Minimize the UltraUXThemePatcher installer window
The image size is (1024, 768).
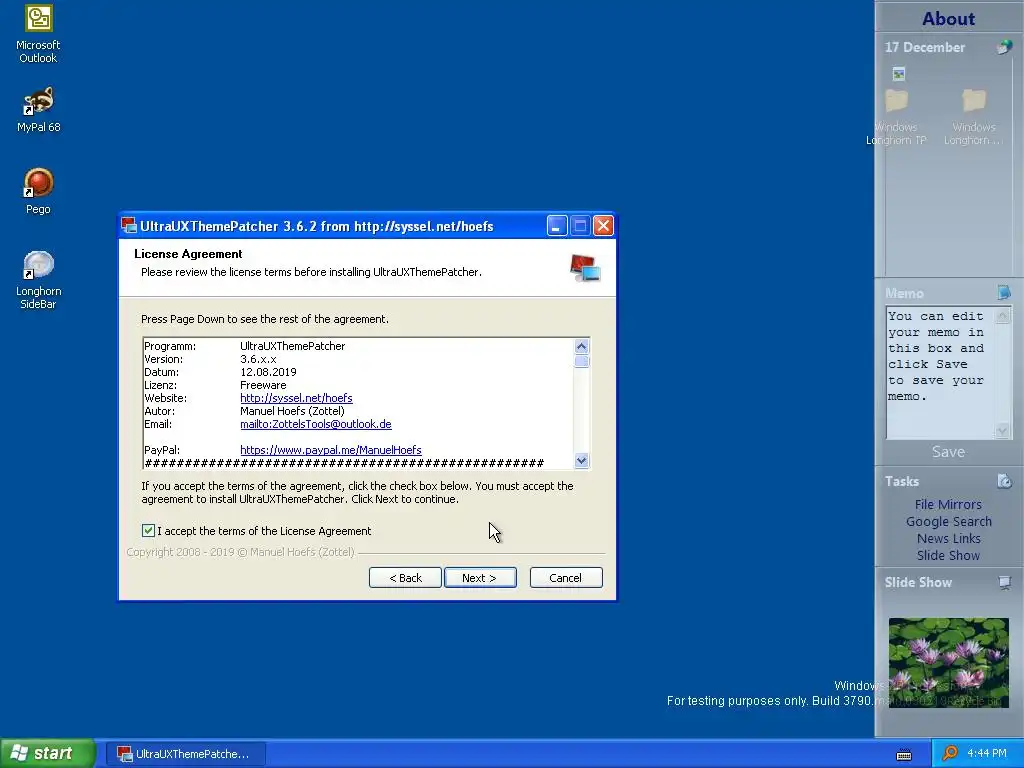pyautogui.click(x=556, y=226)
